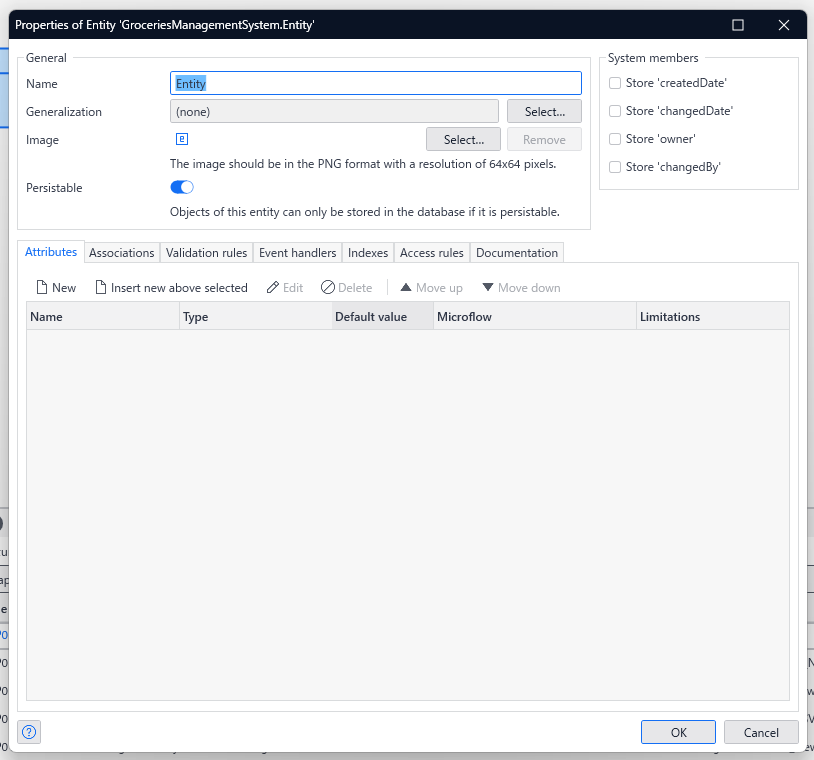The height and width of the screenshot is (760, 814).
Task: Maximize the entity properties dialog
Action: [x=738, y=25]
